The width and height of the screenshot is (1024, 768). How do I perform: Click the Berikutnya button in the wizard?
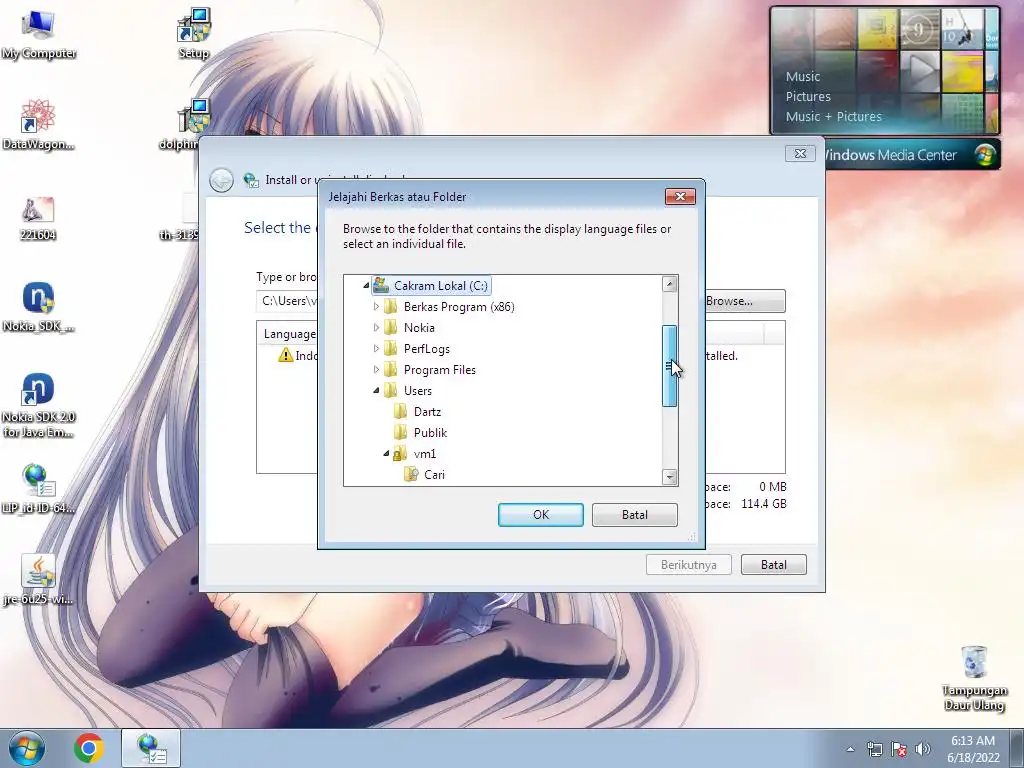(689, 565)
